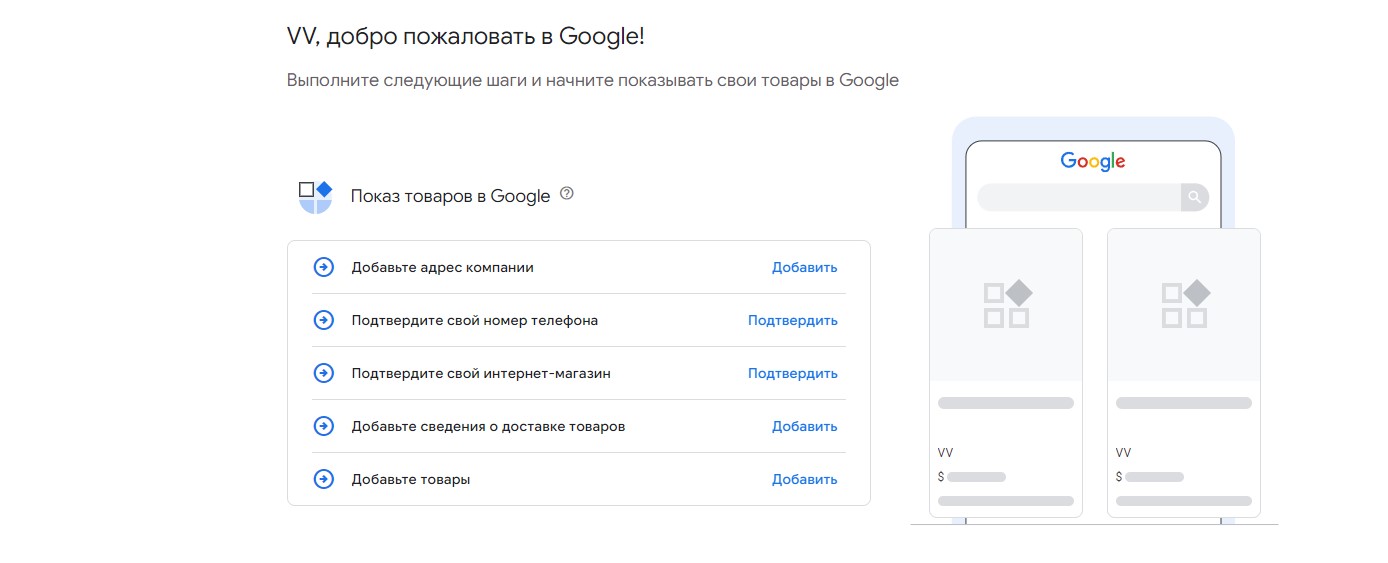Screen dimensions: 1388x563
Task: Open help icon next to "Показ товаров в Google"
Action: click(x=567, y=194)
